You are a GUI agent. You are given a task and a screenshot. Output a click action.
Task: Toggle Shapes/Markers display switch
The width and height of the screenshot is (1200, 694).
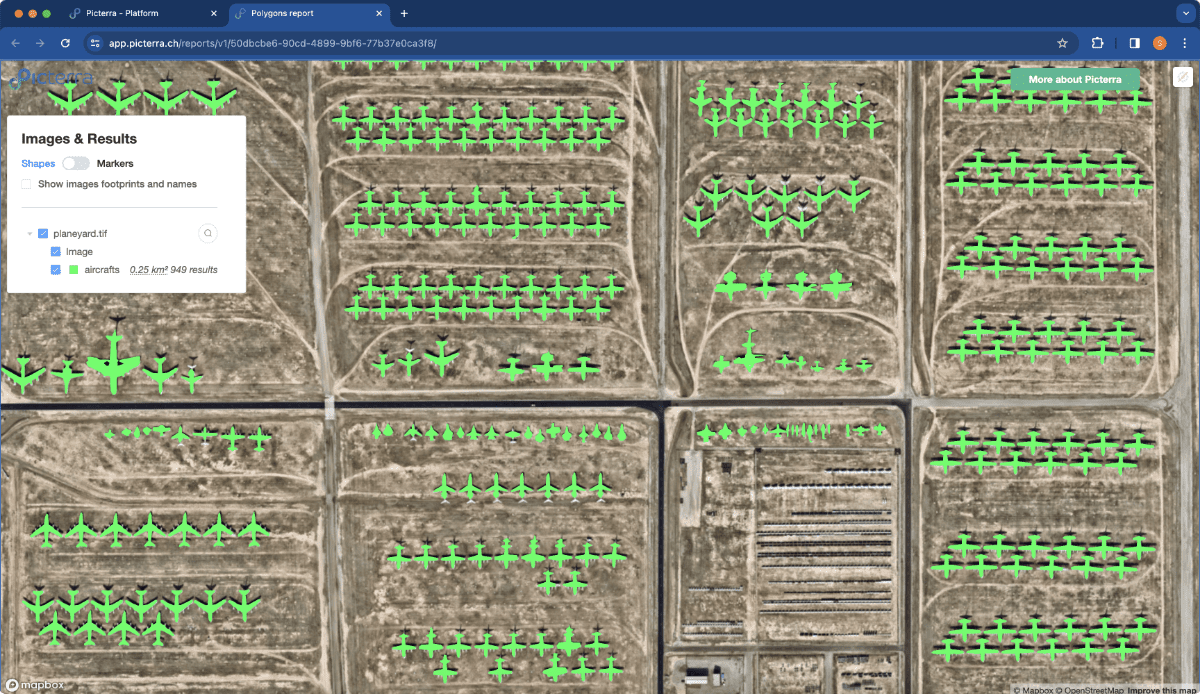pos(76,163)
